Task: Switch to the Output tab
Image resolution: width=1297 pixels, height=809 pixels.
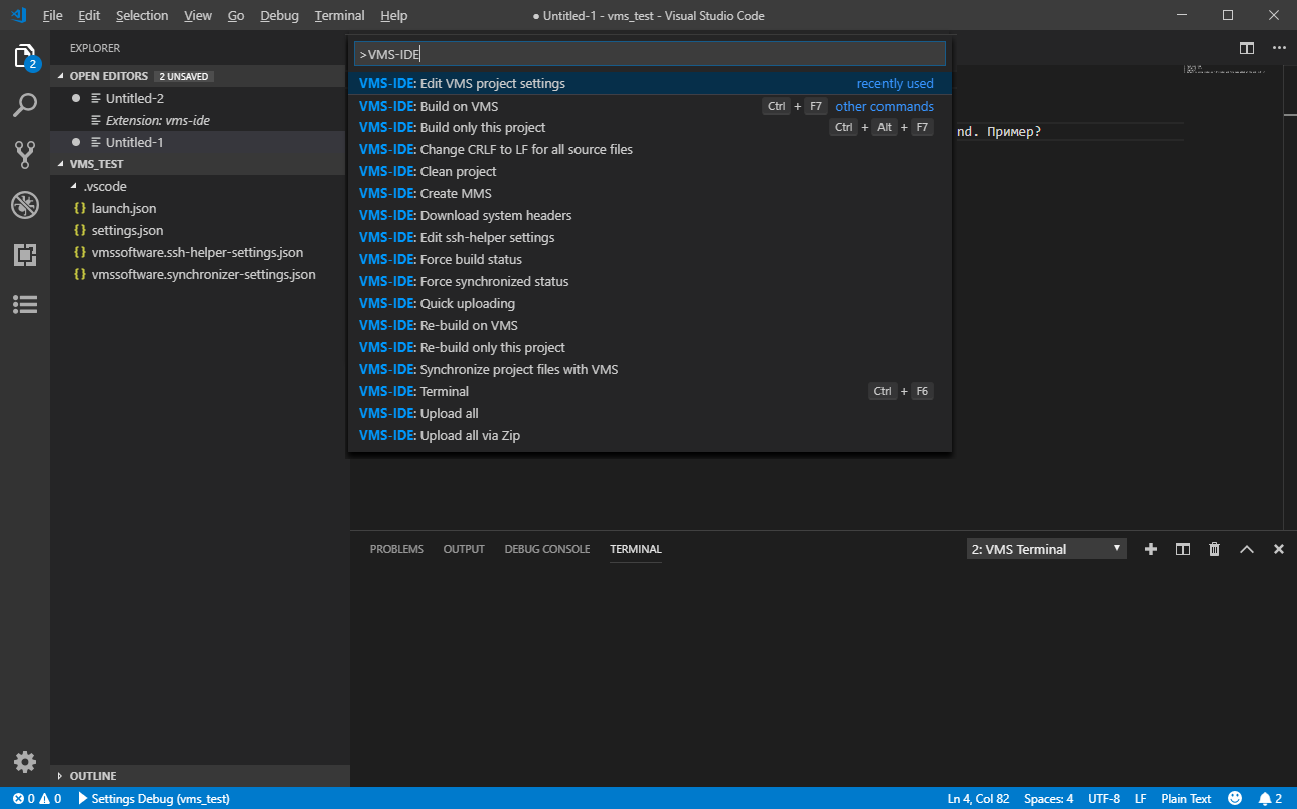Action: [464, 549]
